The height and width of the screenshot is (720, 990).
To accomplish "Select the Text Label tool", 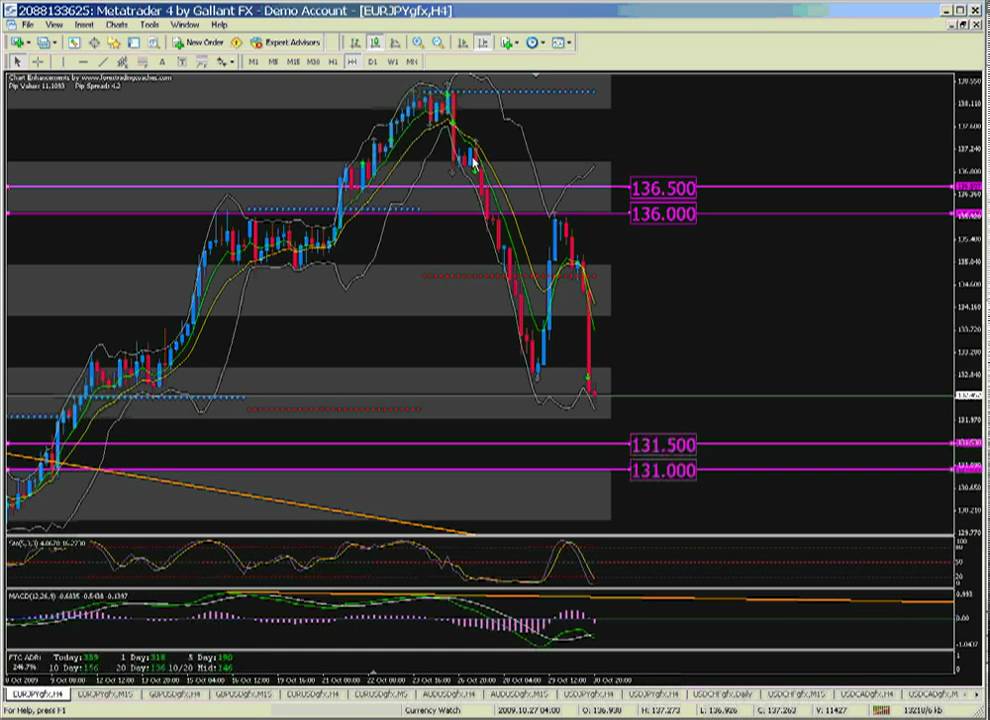I will tap(182, 61).
